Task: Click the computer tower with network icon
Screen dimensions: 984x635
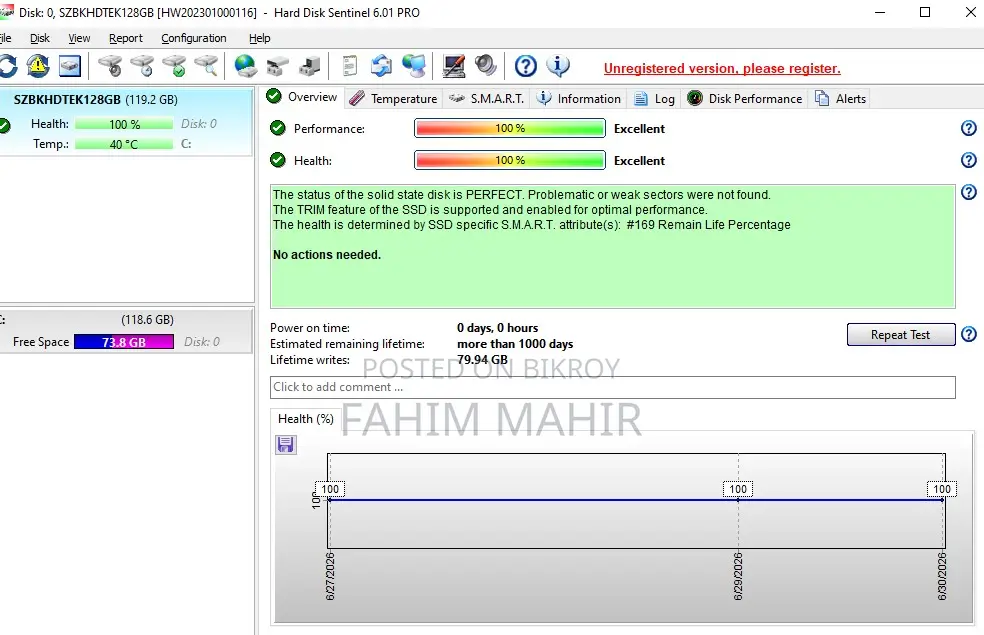Action: tap(309, 66)
